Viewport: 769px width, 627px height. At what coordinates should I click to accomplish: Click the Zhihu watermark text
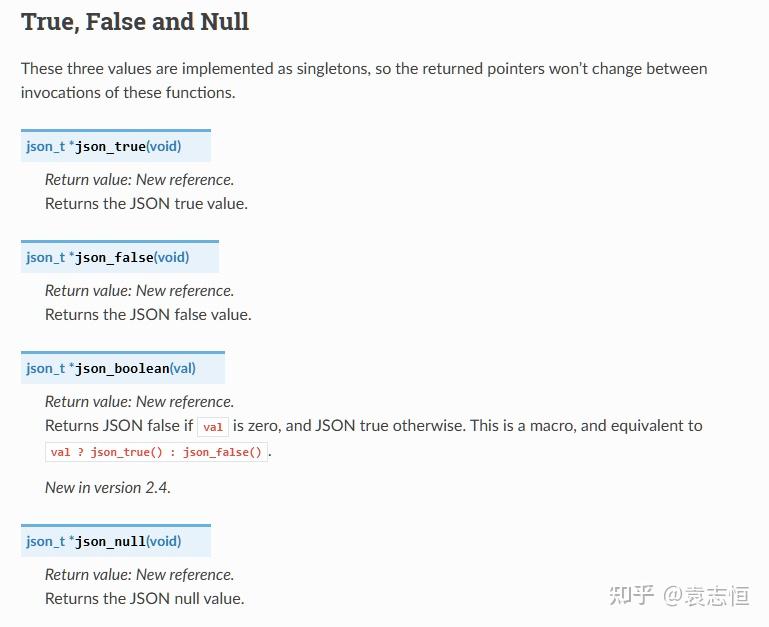coord(679,596)
